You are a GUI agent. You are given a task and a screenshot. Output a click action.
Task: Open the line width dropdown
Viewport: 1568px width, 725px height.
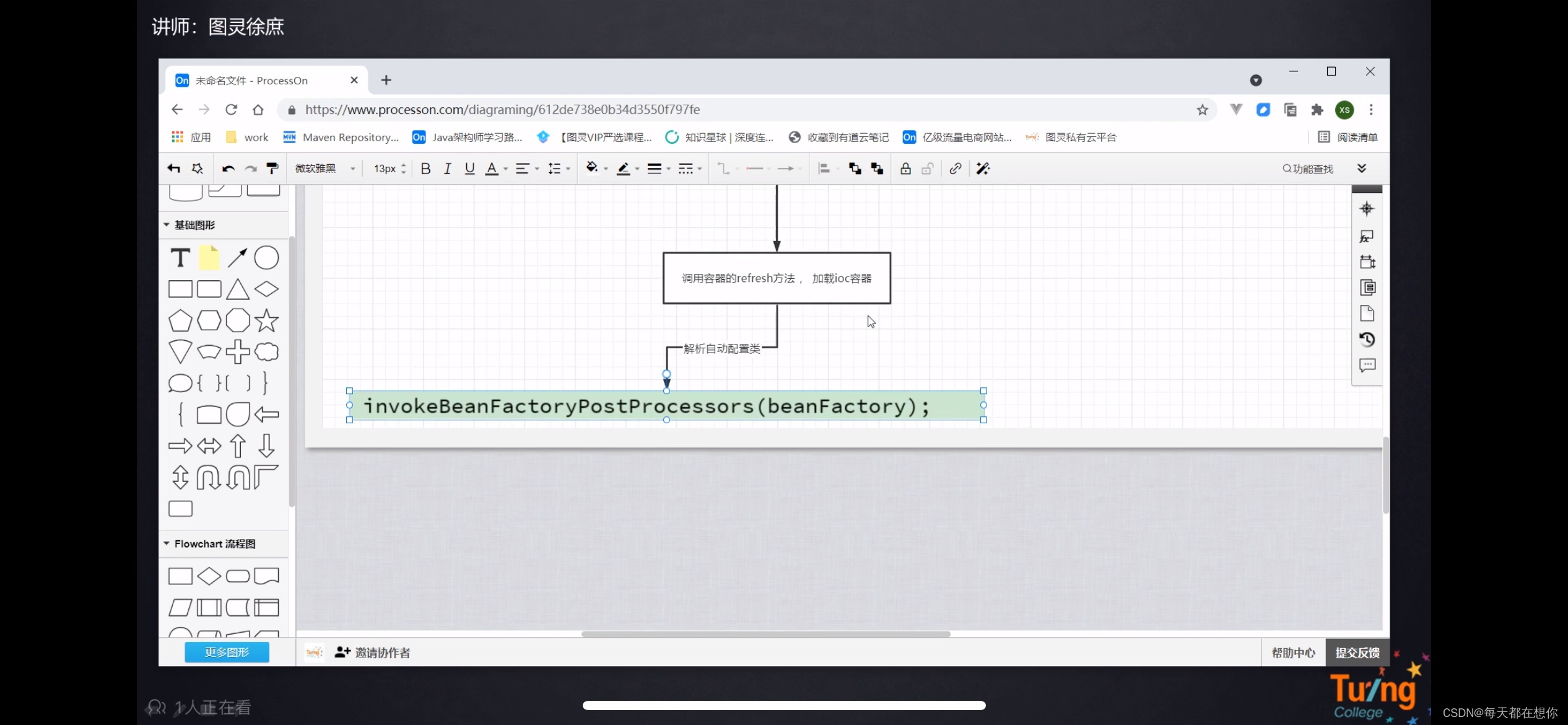(658, 169)
